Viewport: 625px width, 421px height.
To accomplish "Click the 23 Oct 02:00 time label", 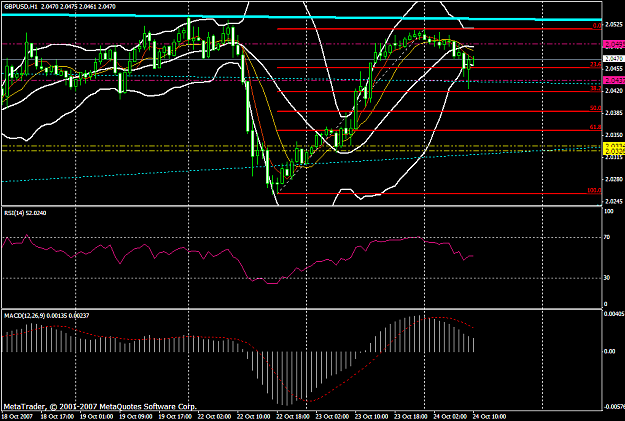I will tap(332, 417).
